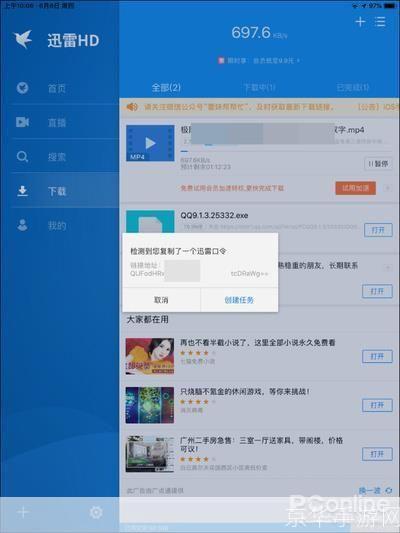Viewport: 400px width, 533px height.
Task: Select the 下载 download arrow icon
Action: [x=22, y=191]
